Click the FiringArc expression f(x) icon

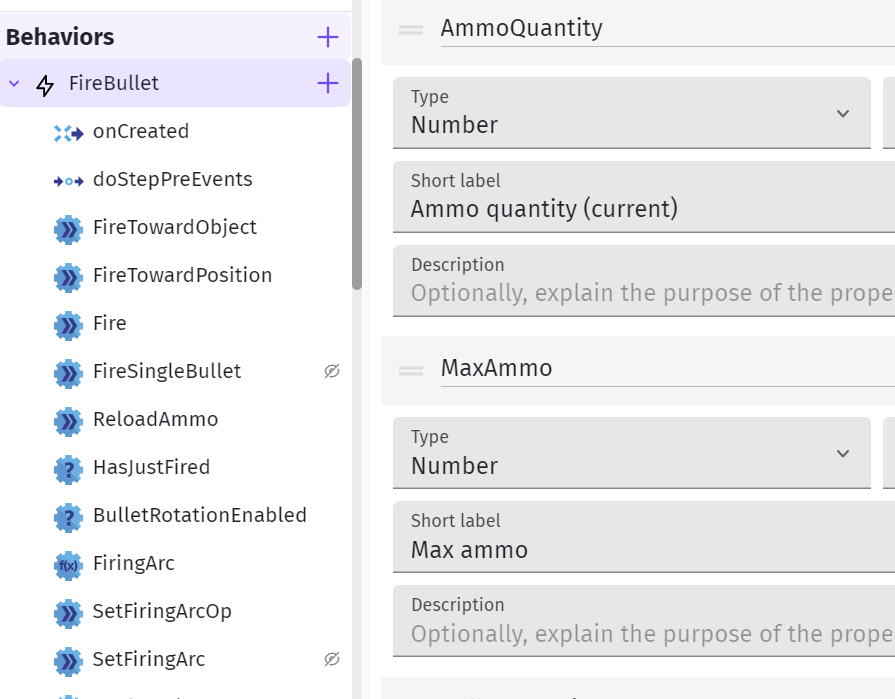click(x=68, y=565)
